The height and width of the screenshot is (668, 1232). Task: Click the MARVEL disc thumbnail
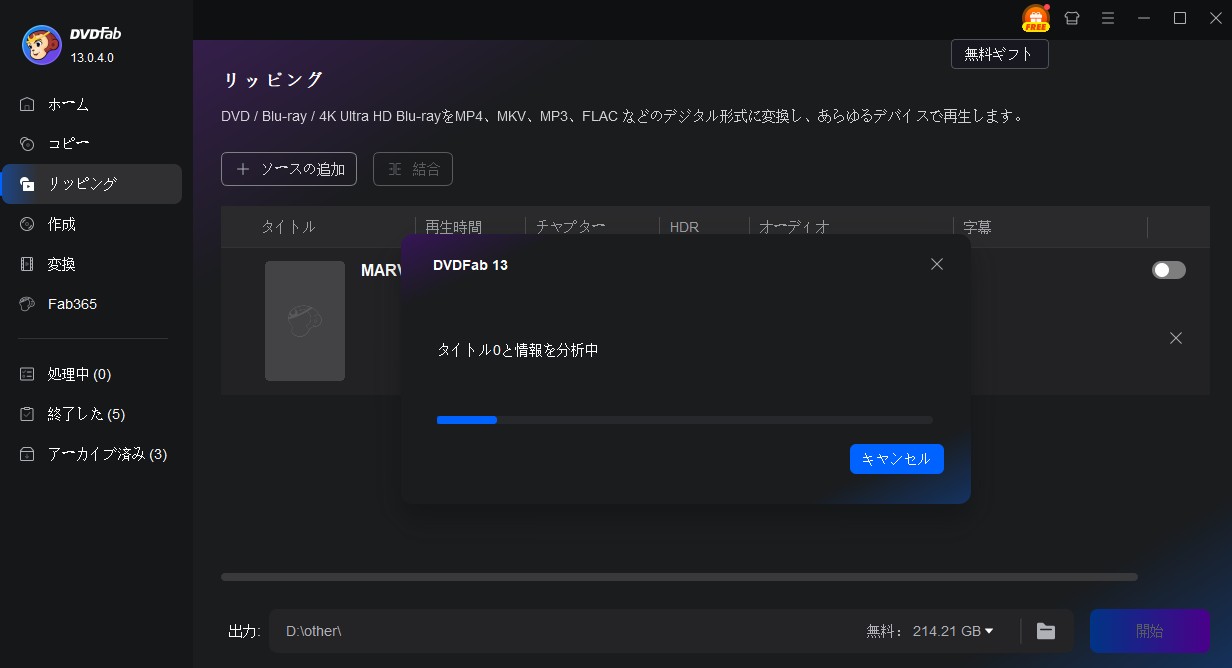(305, 321)
